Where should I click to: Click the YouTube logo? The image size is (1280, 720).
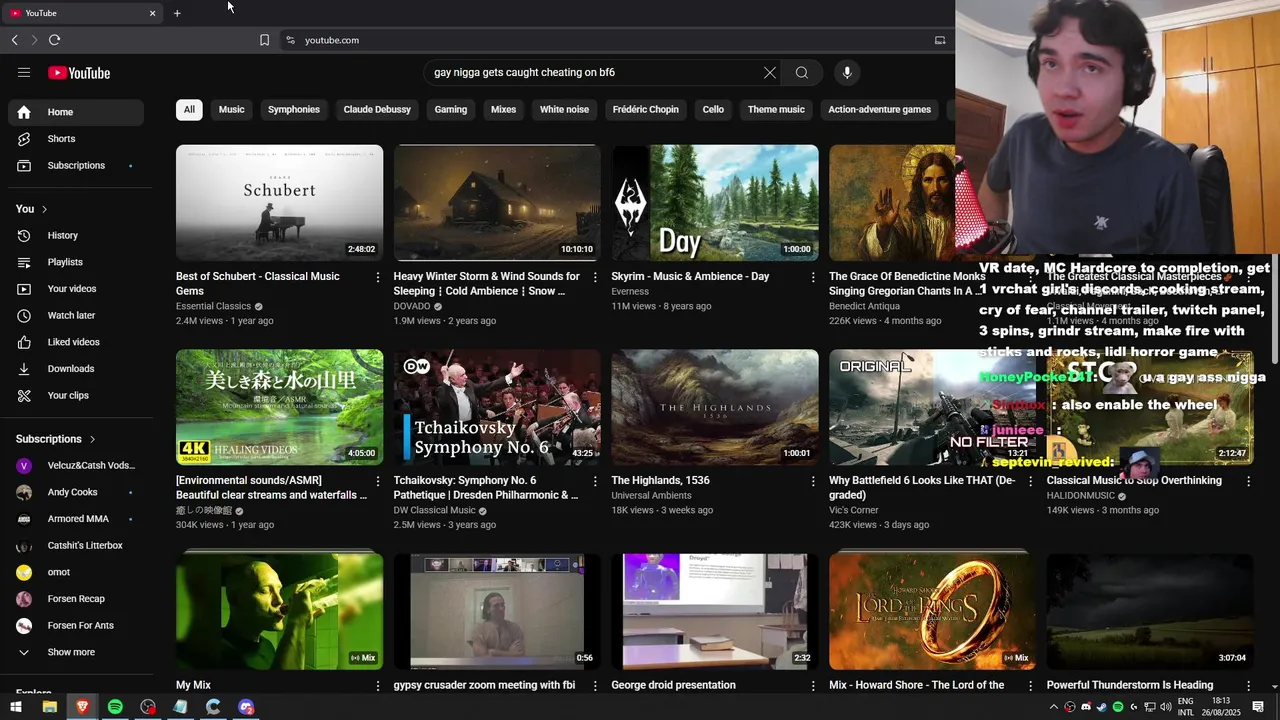pos(79,73)
